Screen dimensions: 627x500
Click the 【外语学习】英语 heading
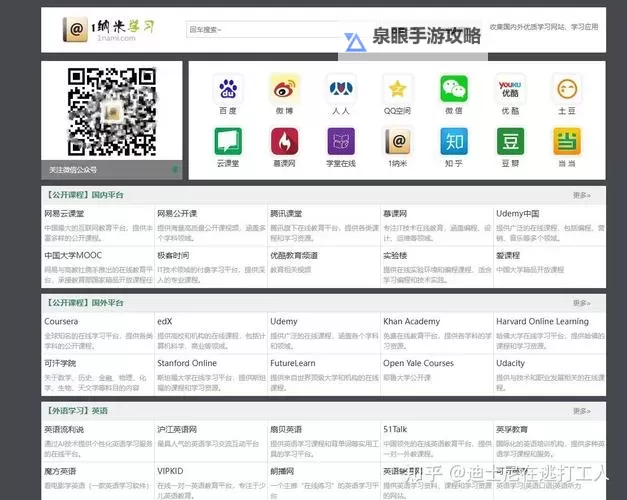pyautogui.click(x=76, y=411)
